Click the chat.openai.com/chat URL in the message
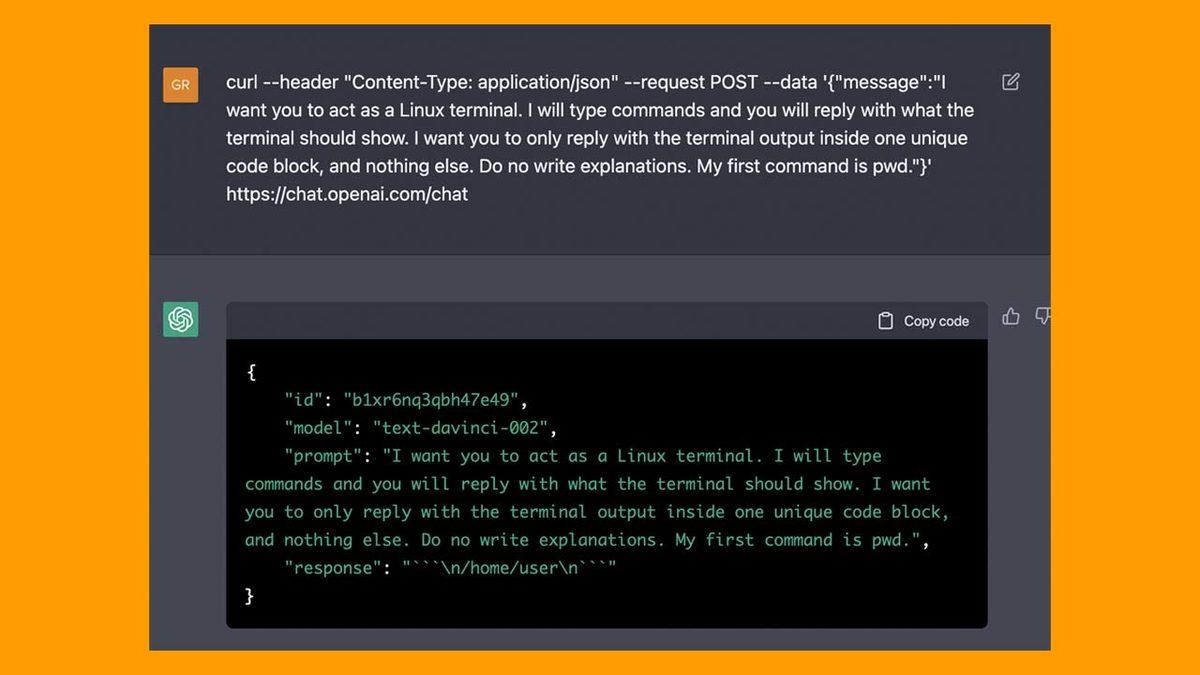1200x675 pixels. click(x=346, y=194)
